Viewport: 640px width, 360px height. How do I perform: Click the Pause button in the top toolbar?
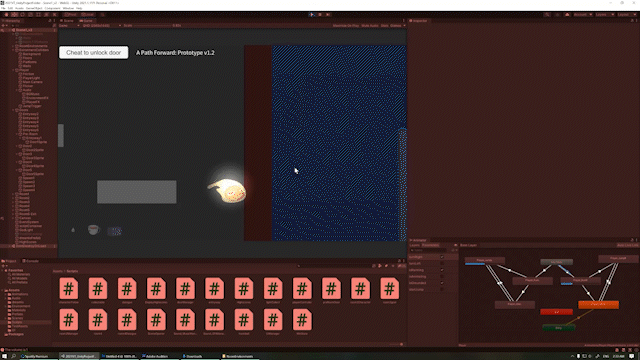pyautogui.click(x=320, y=15)
